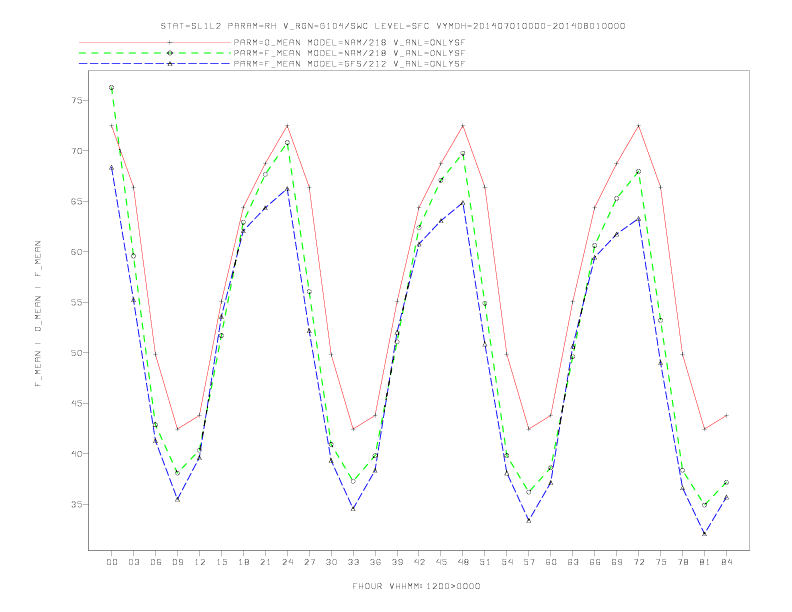Click the x-axis tick label 51
Screen dimensions: 792x612
click(x=485, y=562)
